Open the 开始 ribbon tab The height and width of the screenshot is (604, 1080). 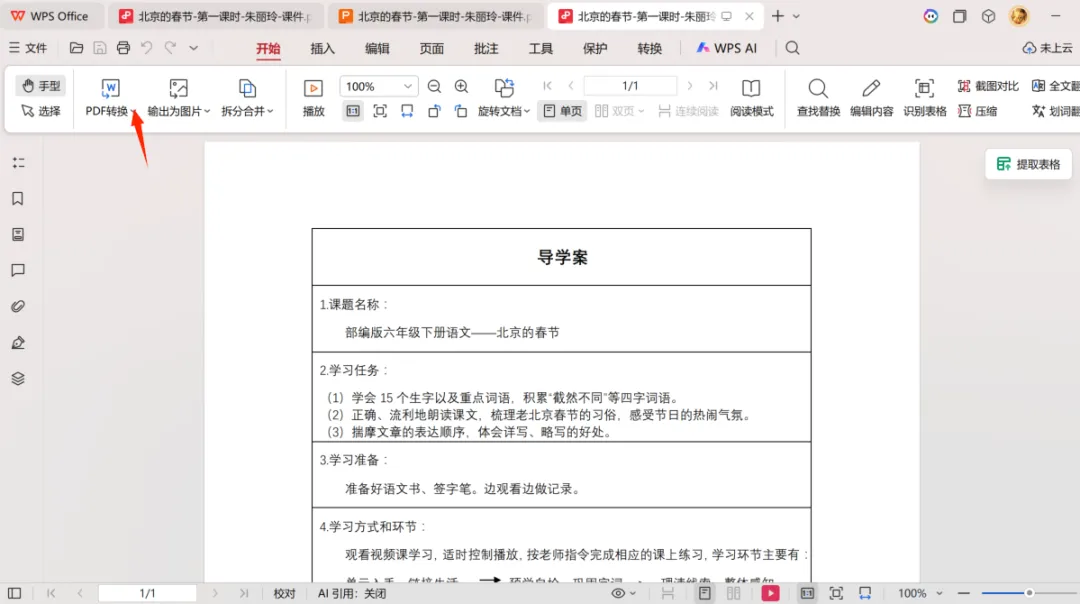tap(268, 48)
